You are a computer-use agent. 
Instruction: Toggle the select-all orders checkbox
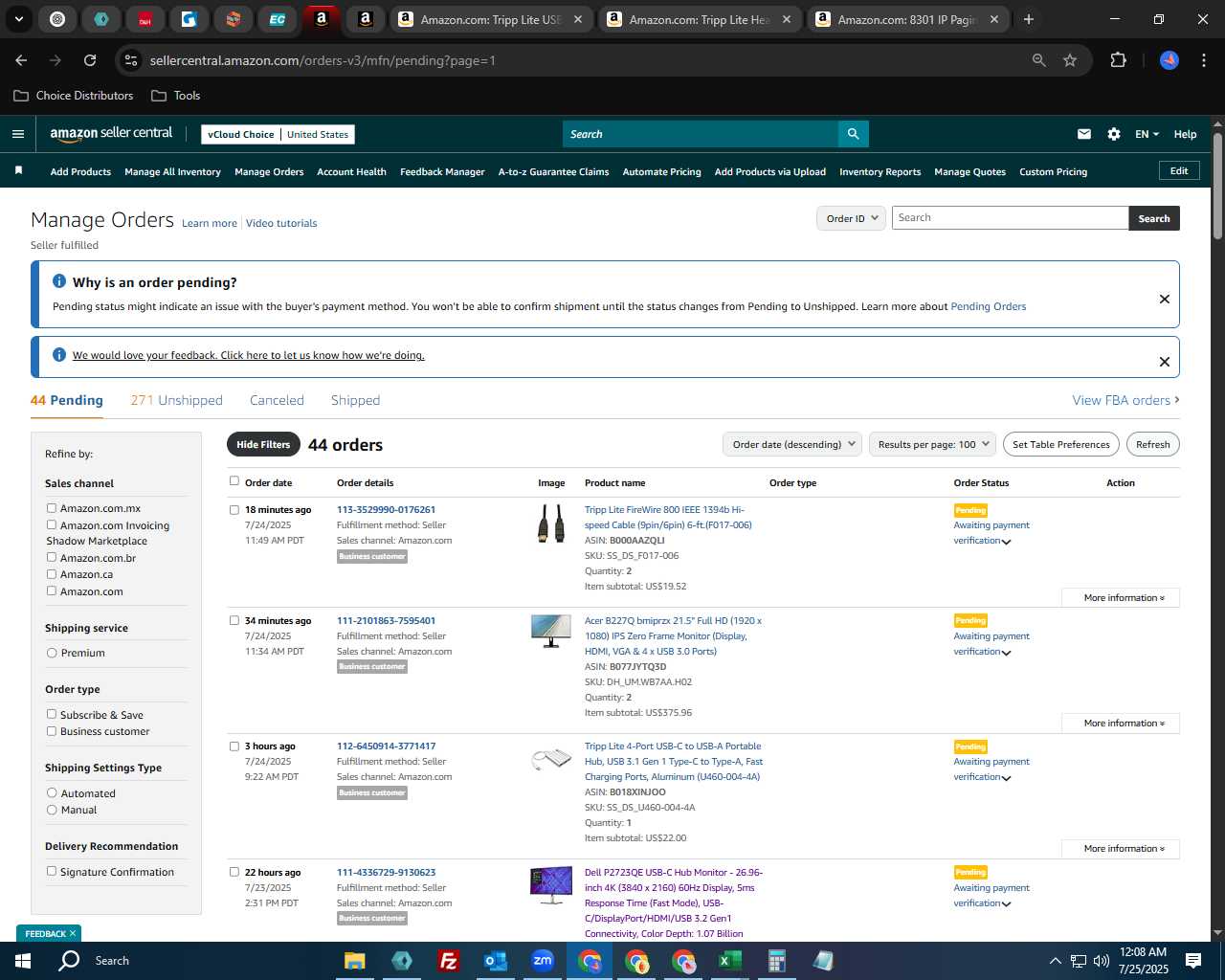234,481
